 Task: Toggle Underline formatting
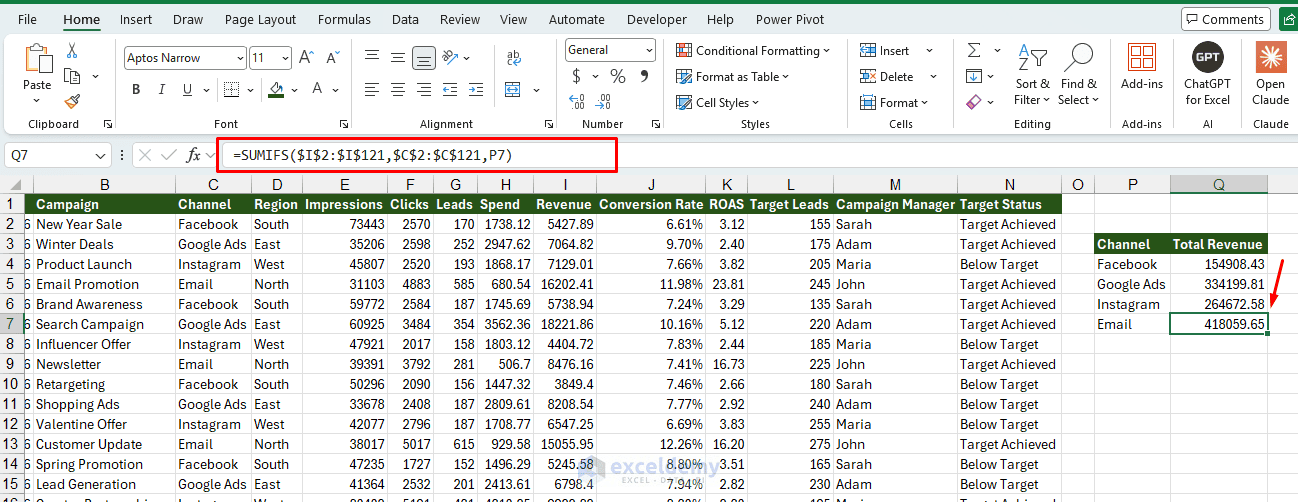click(188, 89)
